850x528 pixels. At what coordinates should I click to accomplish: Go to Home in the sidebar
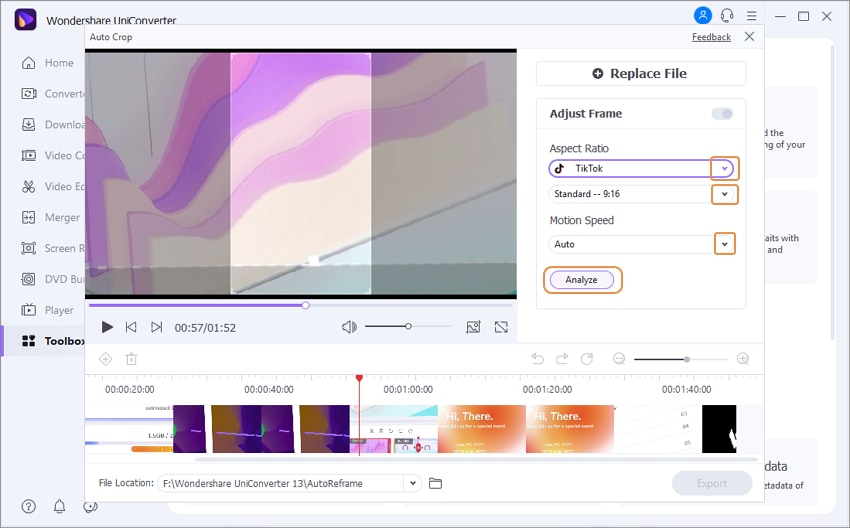[59, 63]
